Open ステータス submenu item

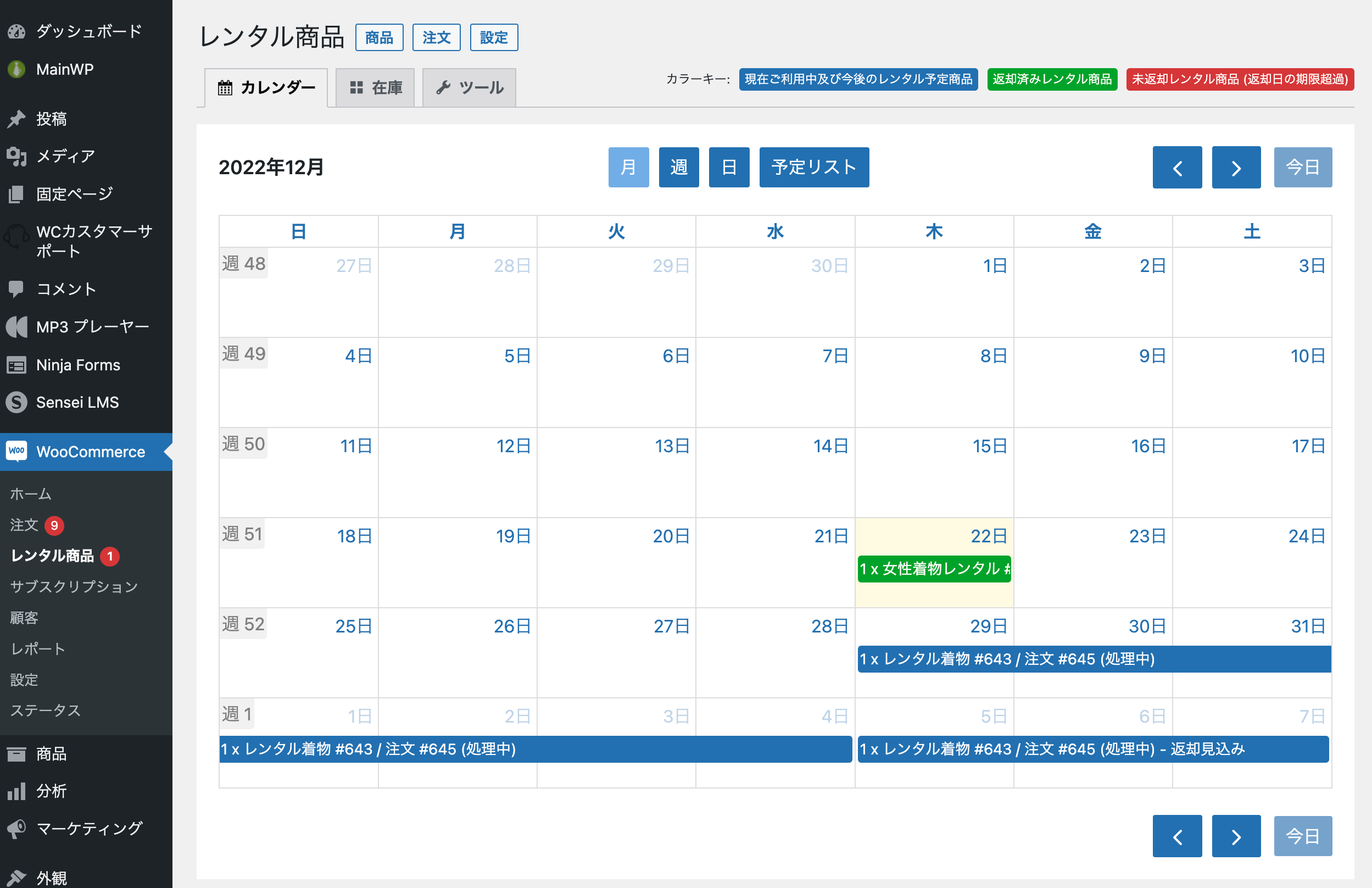(46, 711)
